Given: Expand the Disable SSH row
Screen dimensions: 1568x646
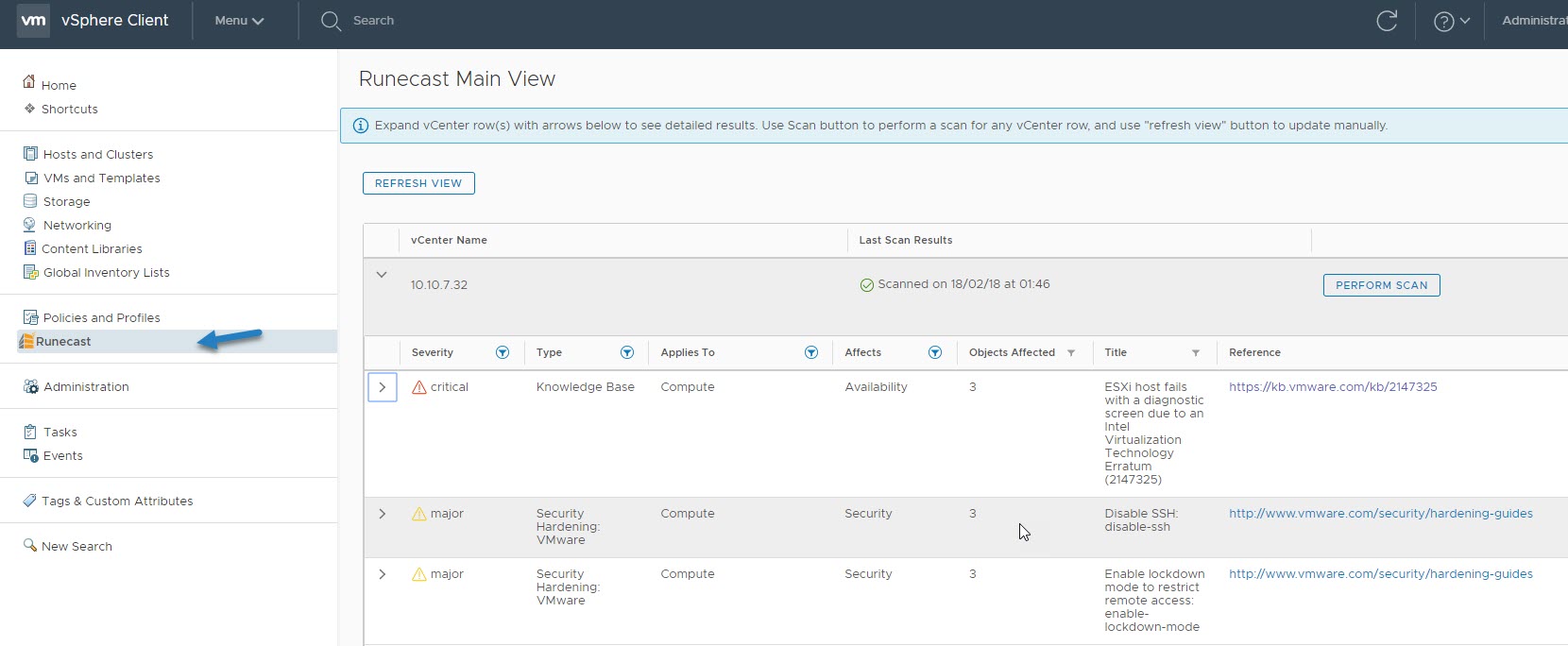Looking at the screenshot, I should point(382,514).
